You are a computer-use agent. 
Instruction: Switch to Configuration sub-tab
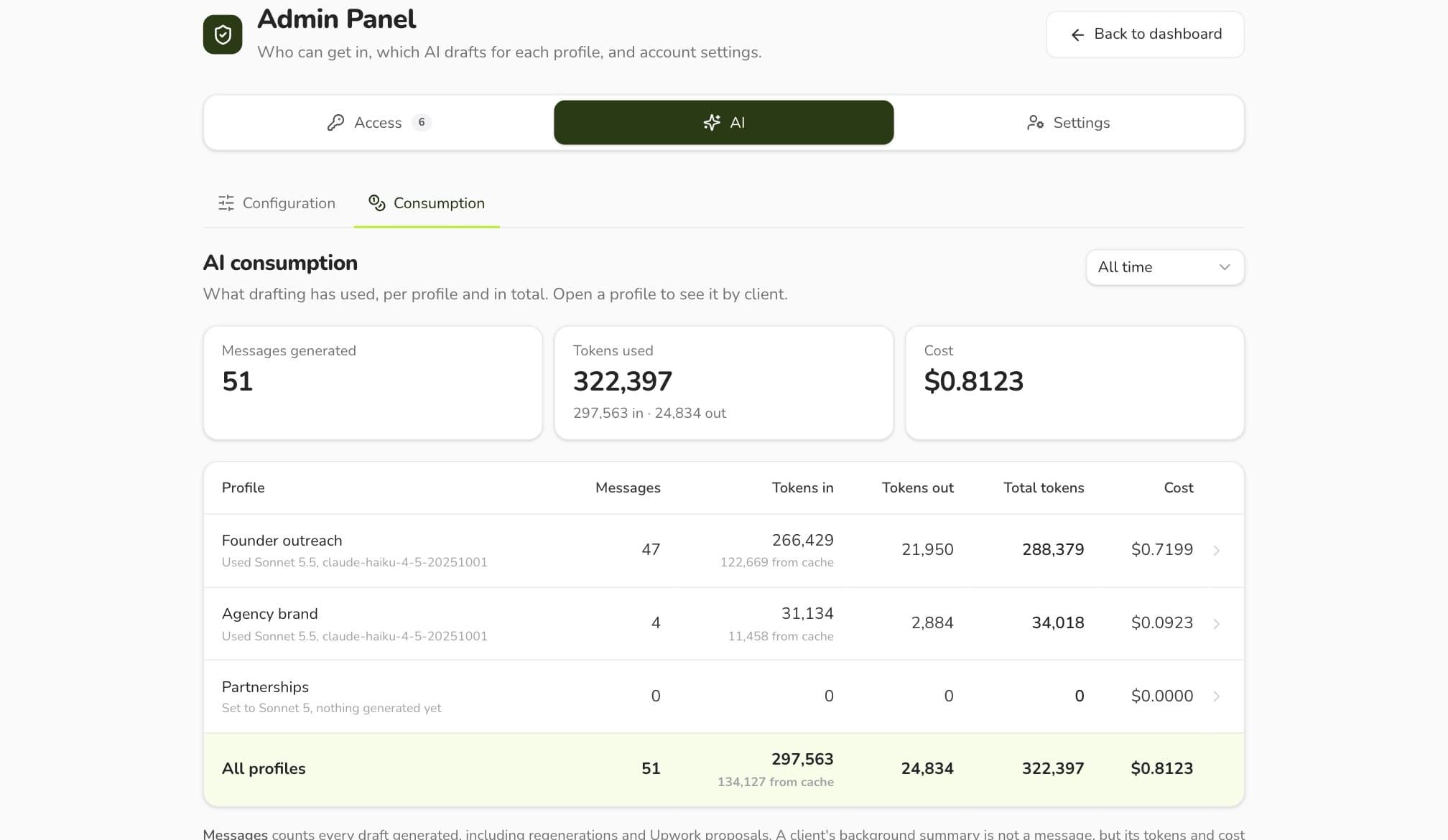(277, 203)
